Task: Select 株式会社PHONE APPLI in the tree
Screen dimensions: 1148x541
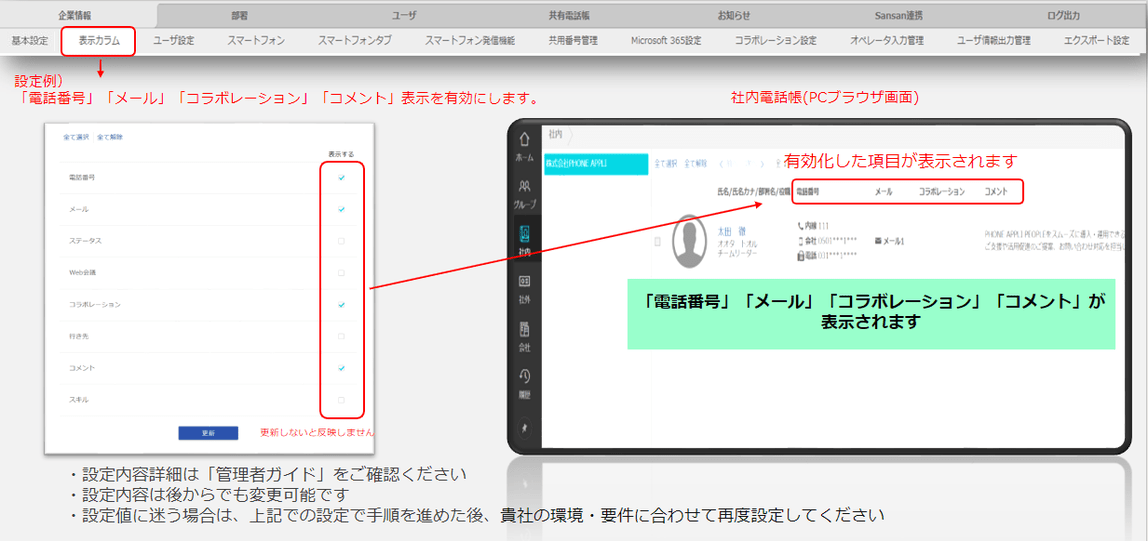Action: coord(597,164)
